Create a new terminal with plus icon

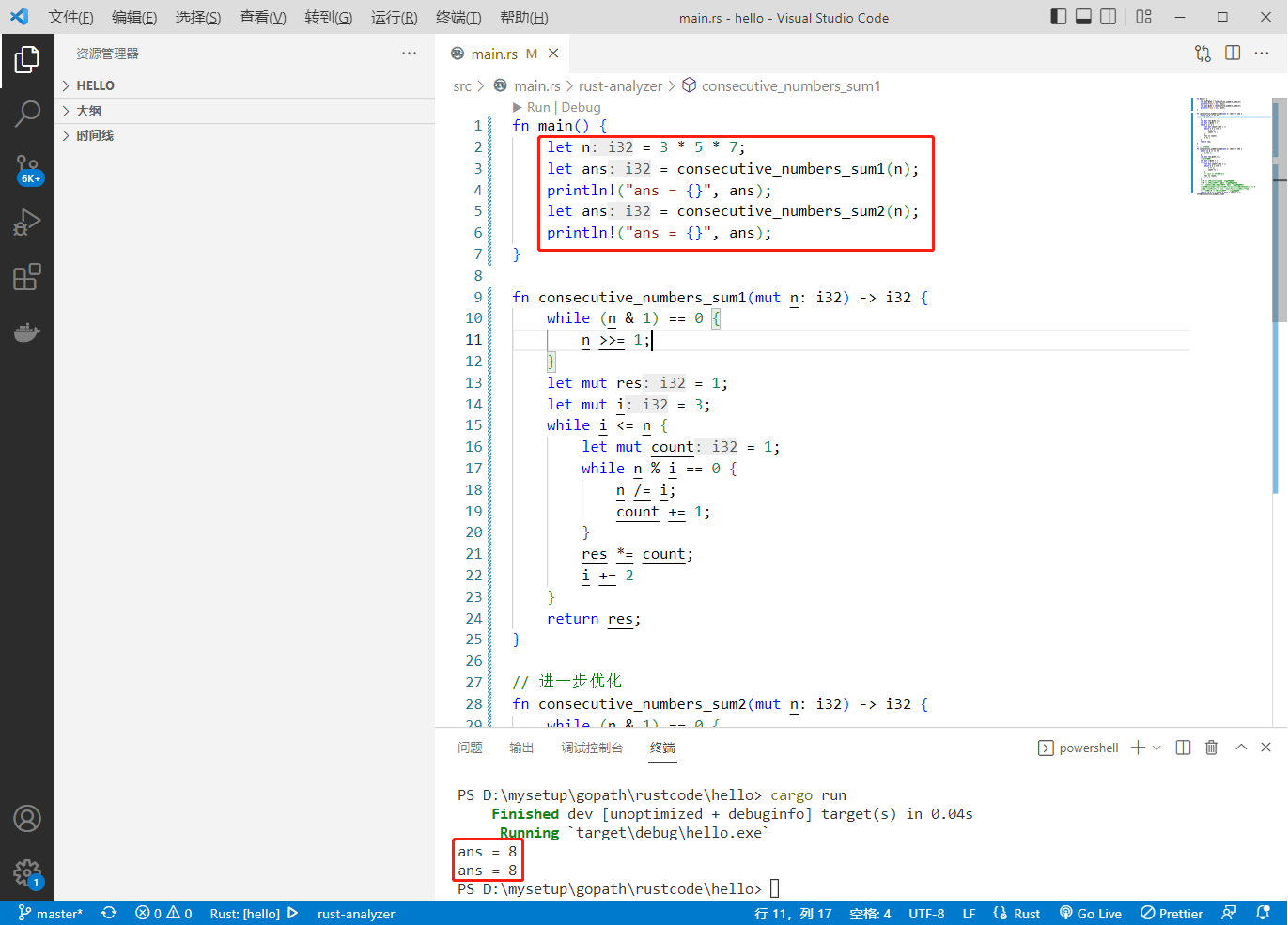click(1138, 748)
